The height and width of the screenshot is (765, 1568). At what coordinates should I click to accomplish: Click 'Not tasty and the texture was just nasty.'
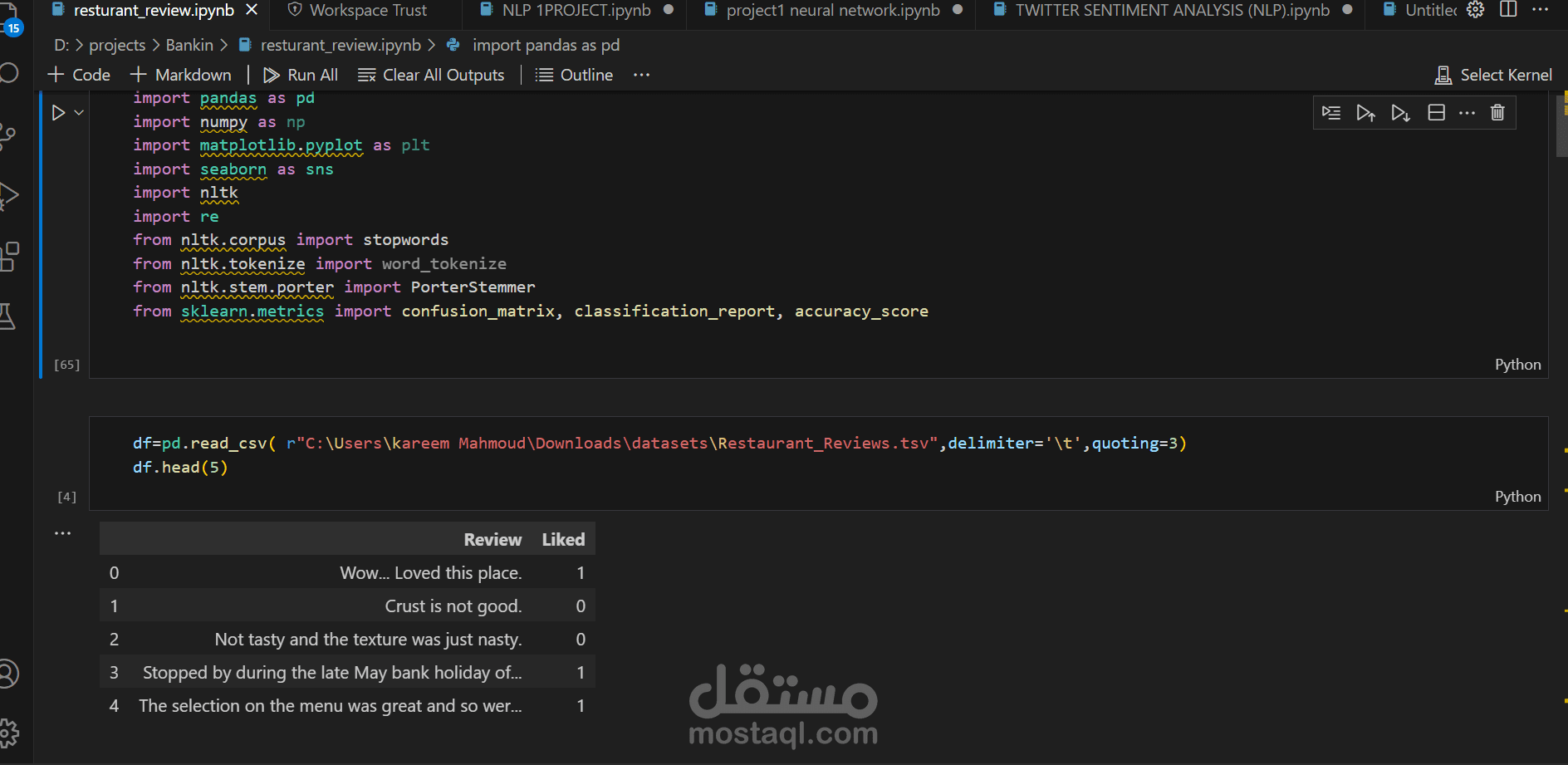(368, 640)
